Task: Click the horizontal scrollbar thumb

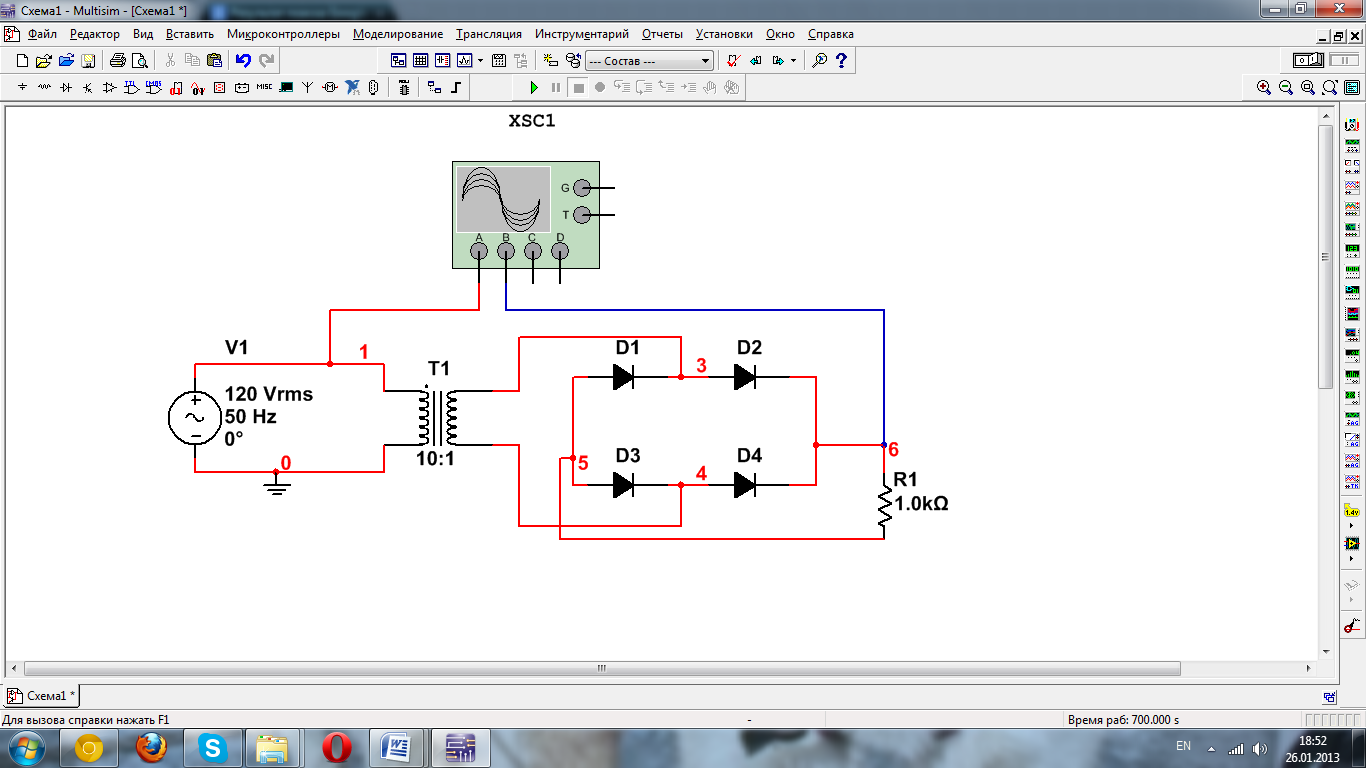Action: tap(601, 667)
